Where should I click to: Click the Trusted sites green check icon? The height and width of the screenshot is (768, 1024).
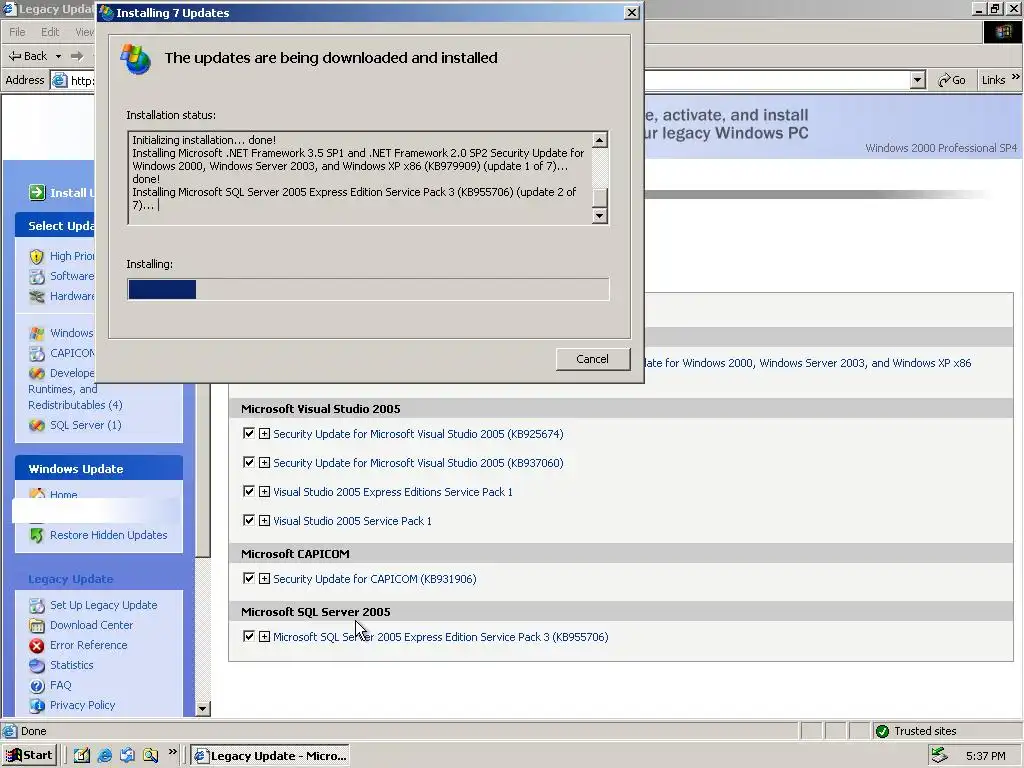click(882, 731)
